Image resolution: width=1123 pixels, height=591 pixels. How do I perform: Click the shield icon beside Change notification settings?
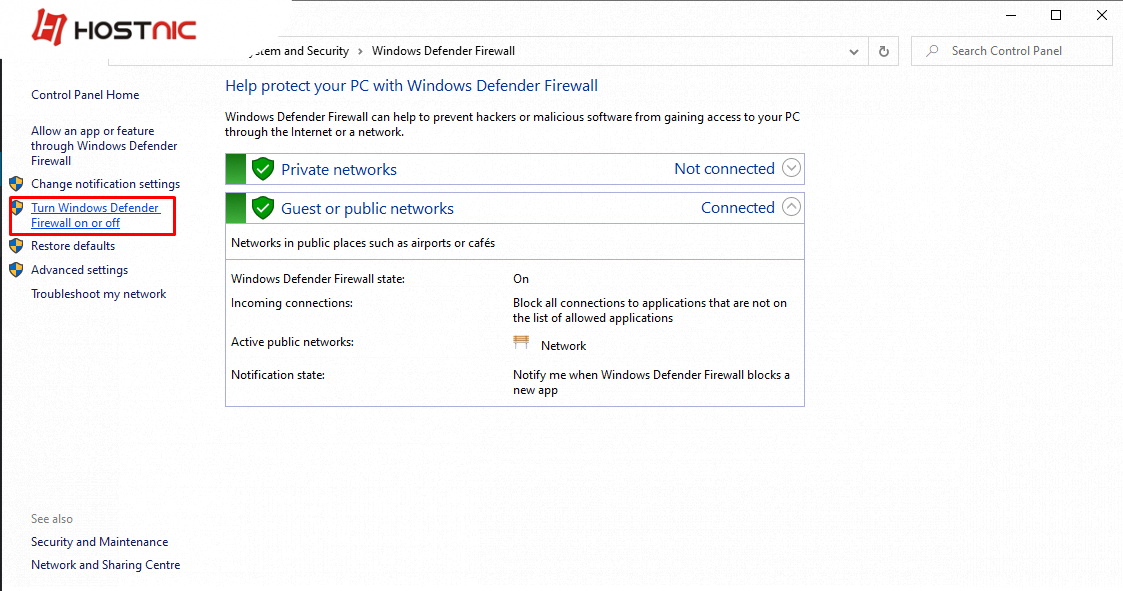coord(16,184)
